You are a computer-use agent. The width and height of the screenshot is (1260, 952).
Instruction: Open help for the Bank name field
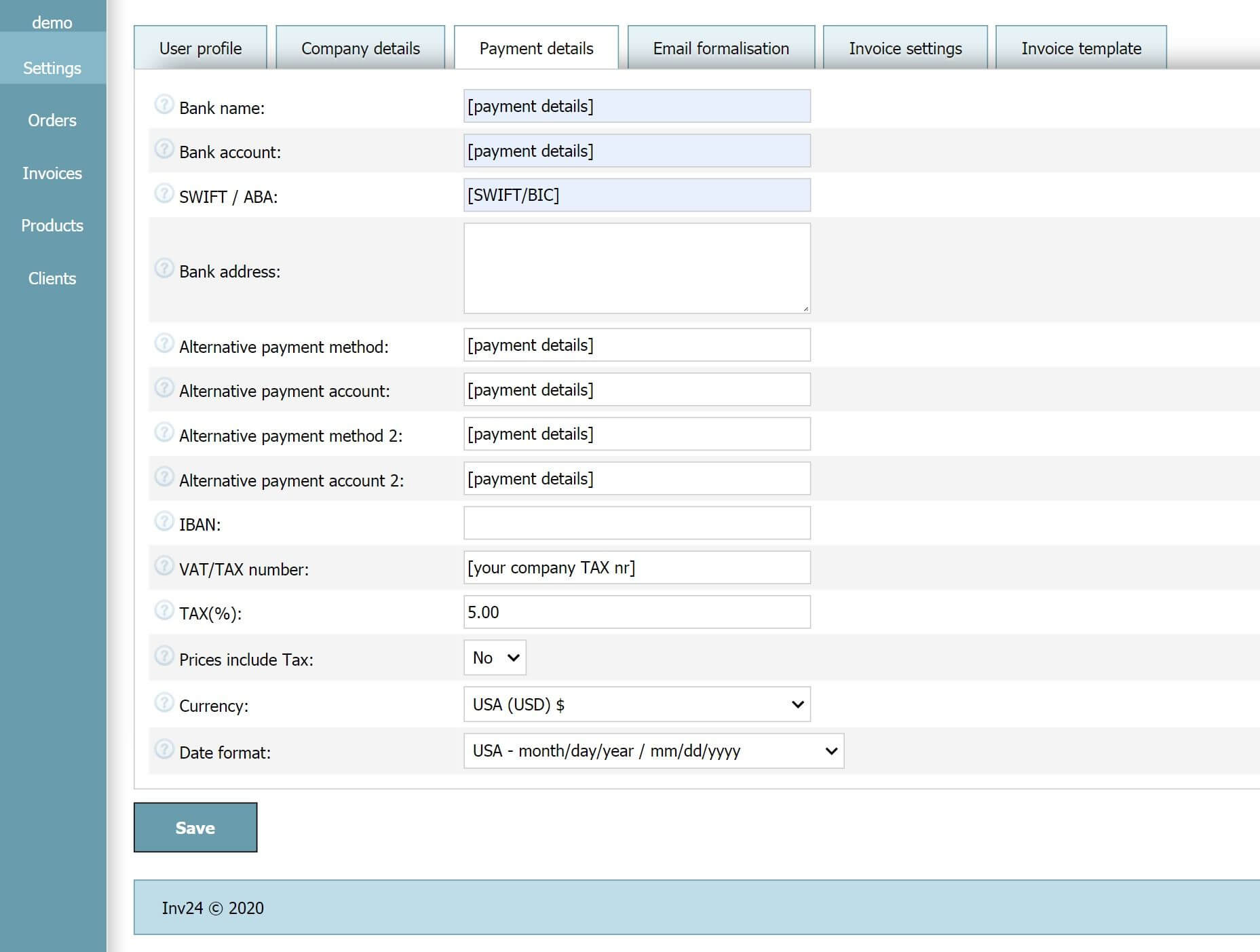[164, 105]
